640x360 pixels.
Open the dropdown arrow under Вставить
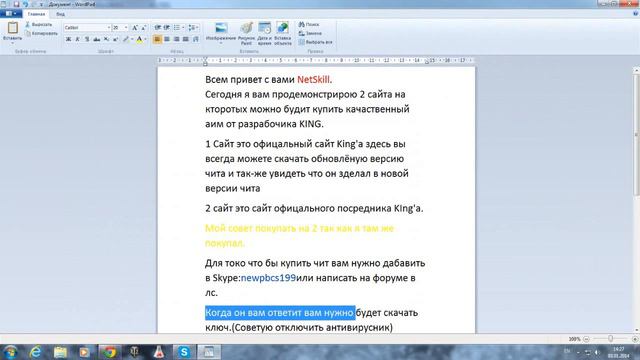click(13, 43)
